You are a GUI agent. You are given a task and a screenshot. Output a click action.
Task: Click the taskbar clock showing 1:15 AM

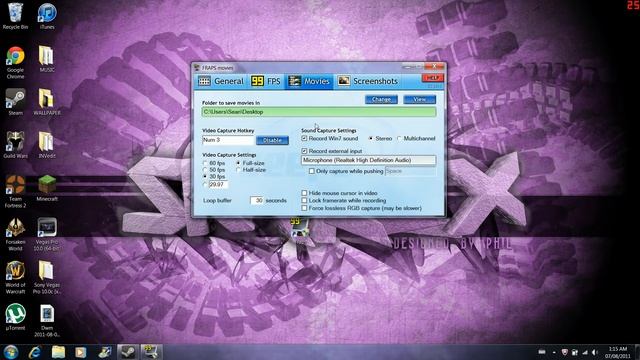[618, 352]
